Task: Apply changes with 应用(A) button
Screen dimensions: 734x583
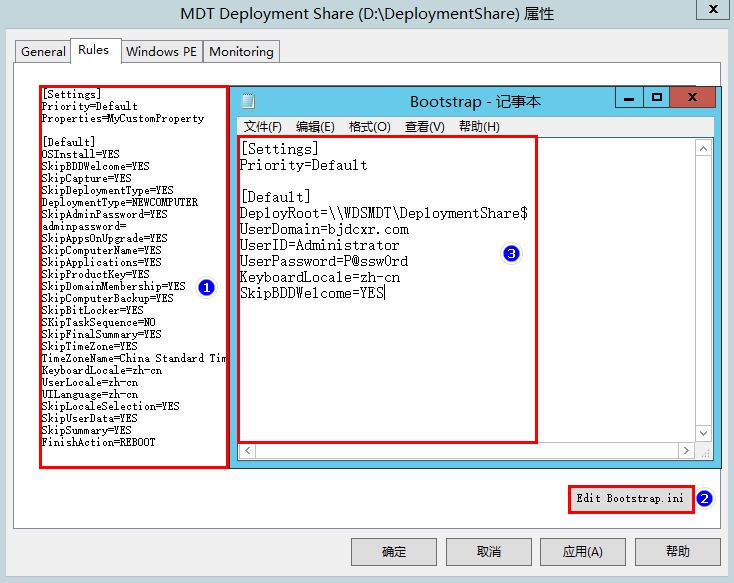Action: (x=583, y=552)
